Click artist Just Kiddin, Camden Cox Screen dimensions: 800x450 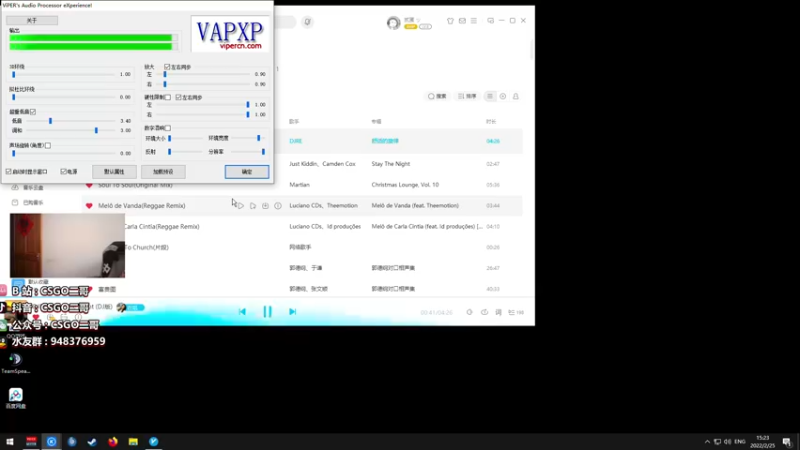[x=322, y=164]
